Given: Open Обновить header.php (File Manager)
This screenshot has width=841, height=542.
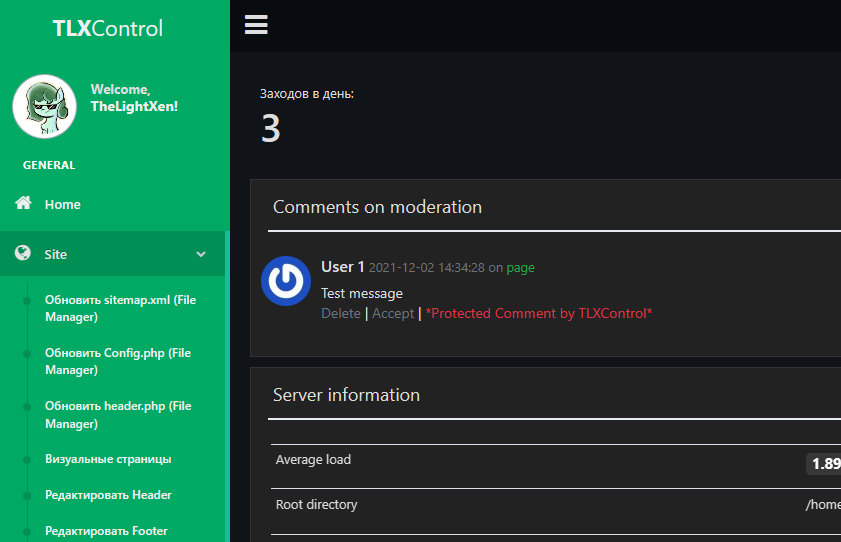Looking at the screenshot, I should (118, 414).
